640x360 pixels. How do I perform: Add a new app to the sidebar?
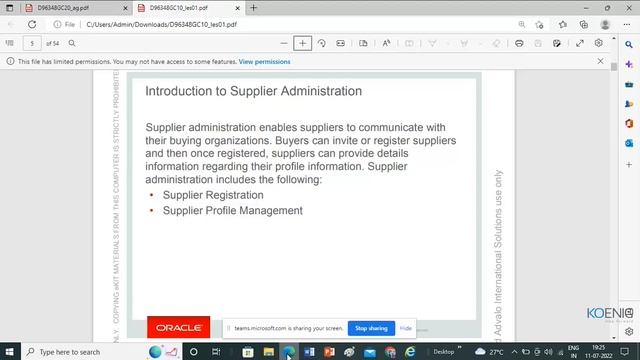coord(629,164)
